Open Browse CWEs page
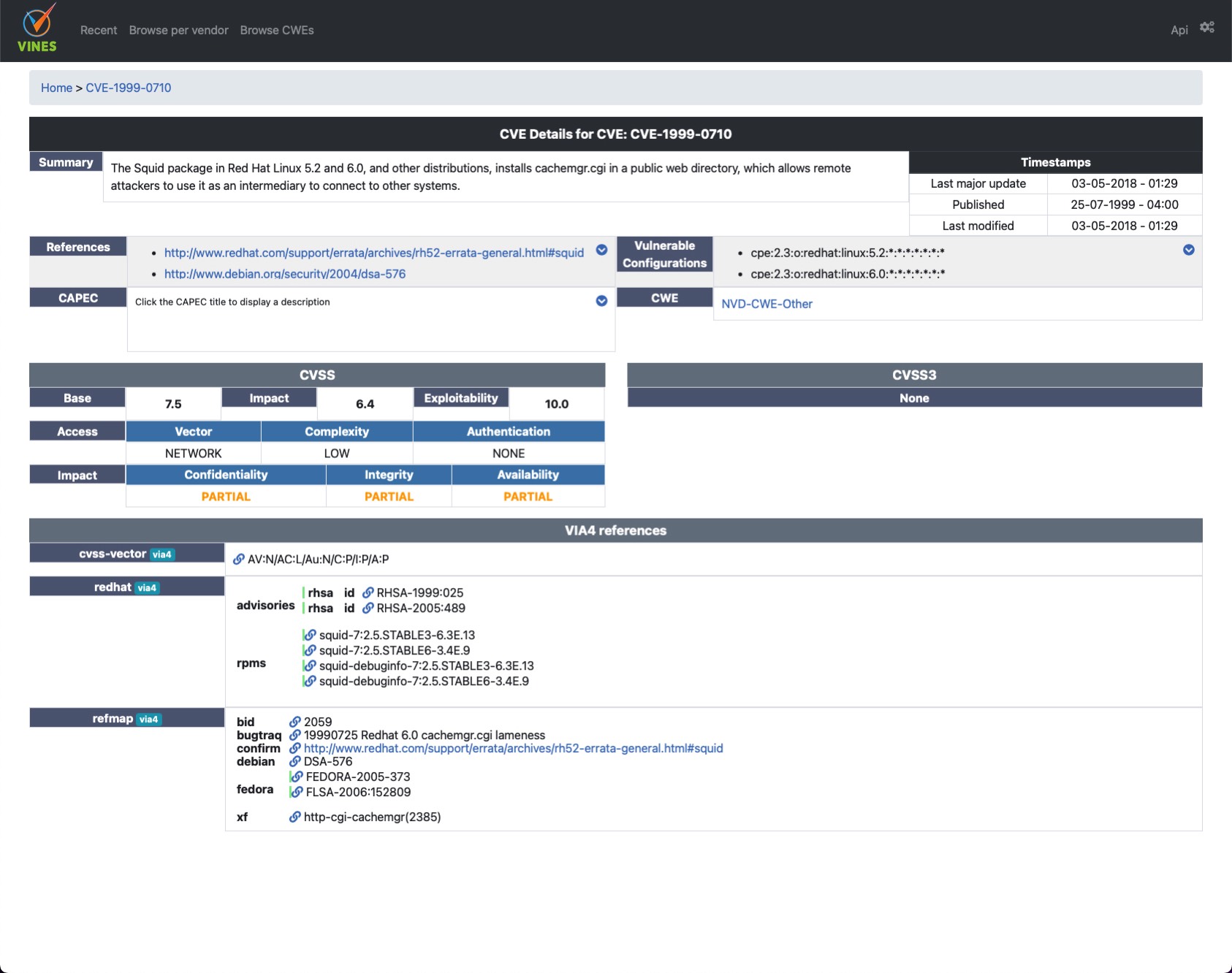 pos(277,30)
